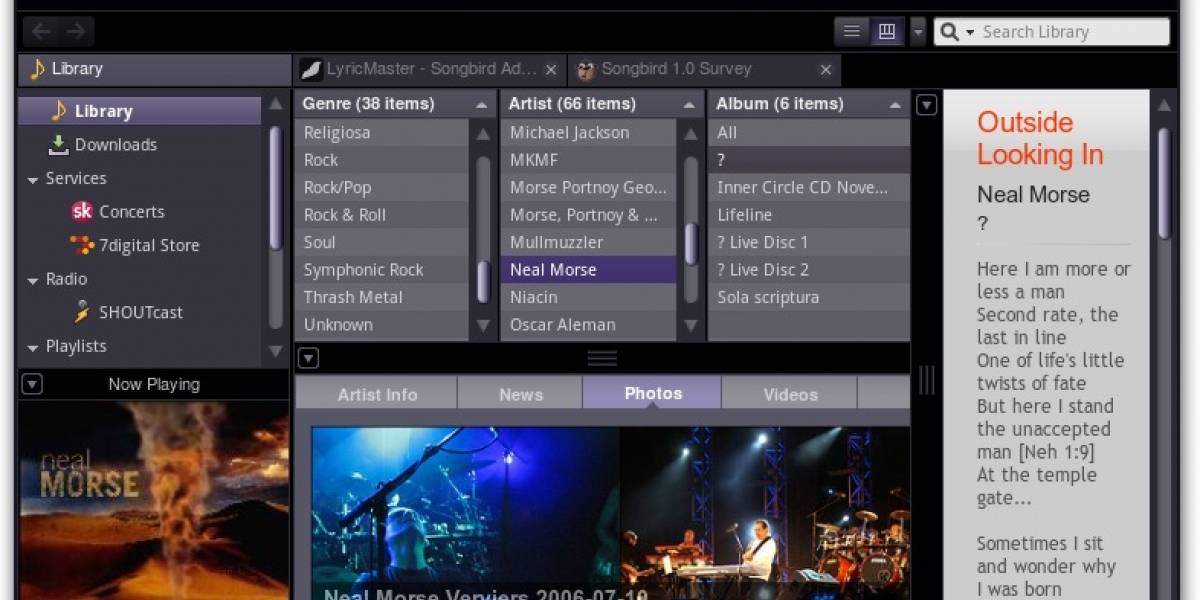Toggle the Now Playing pane dropdown
Viewport: 1200px width, 600px height.
point(32,384)
